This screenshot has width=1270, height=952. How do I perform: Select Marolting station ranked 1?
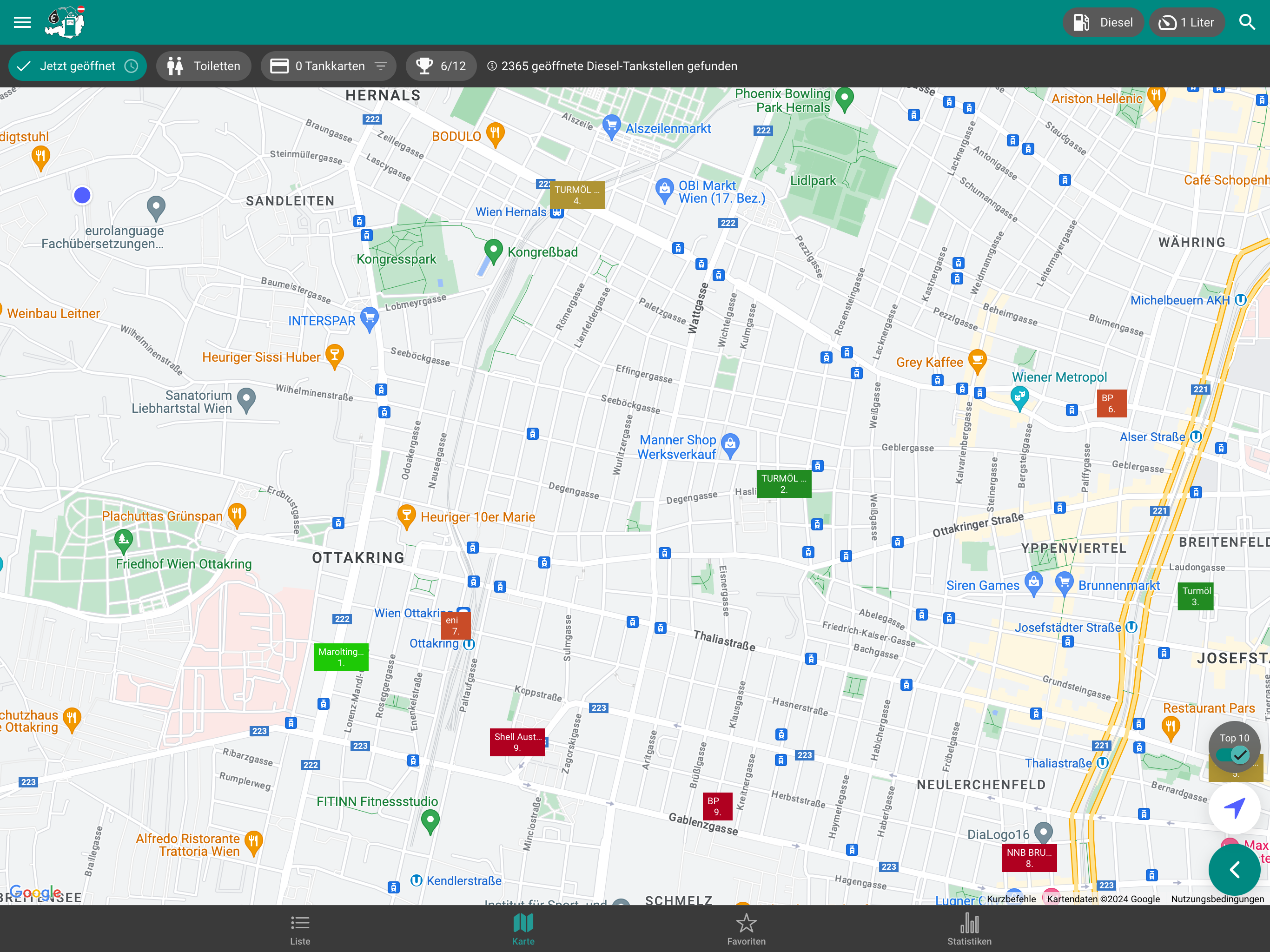point(341,657)
